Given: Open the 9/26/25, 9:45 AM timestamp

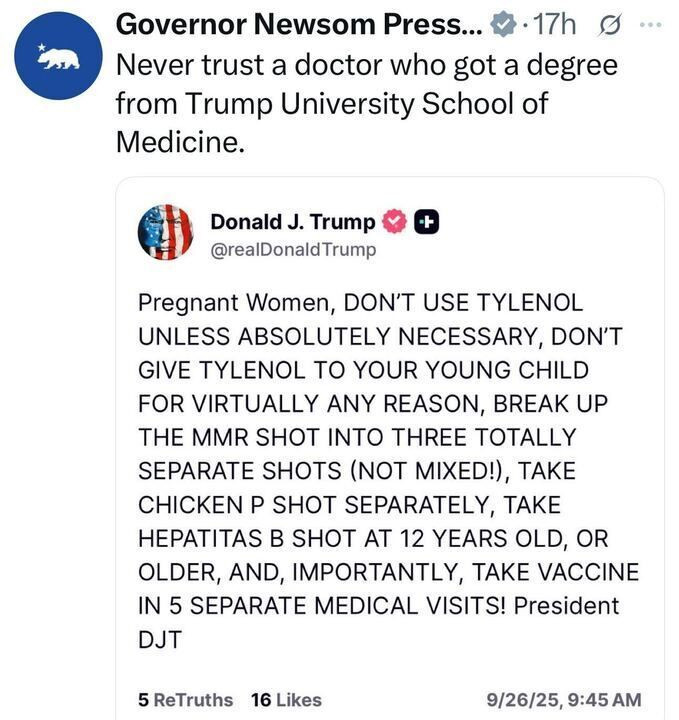Looking at the screenshot, I should coord(561,700).
